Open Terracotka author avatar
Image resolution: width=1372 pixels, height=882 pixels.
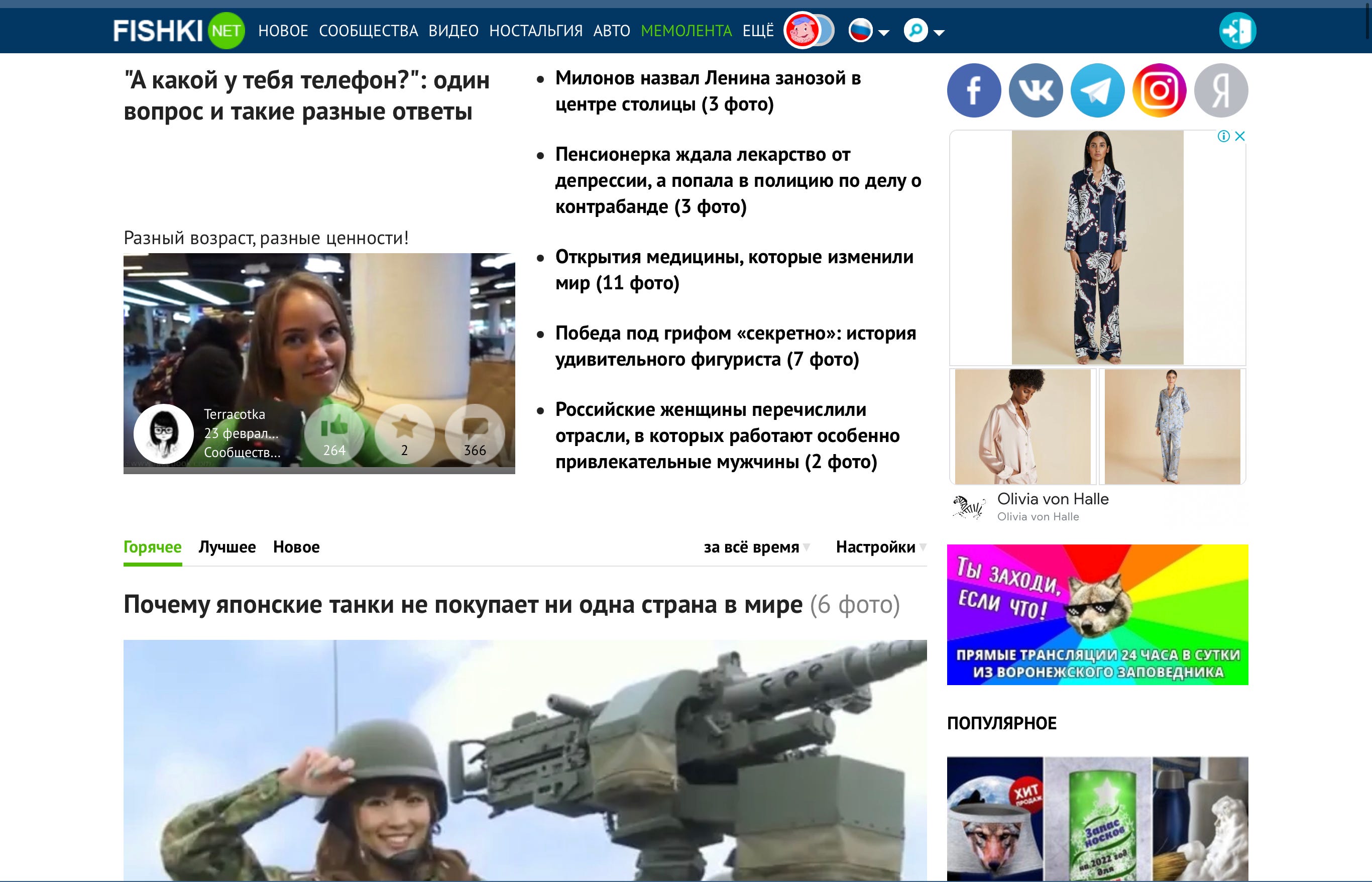click(164, 434)
